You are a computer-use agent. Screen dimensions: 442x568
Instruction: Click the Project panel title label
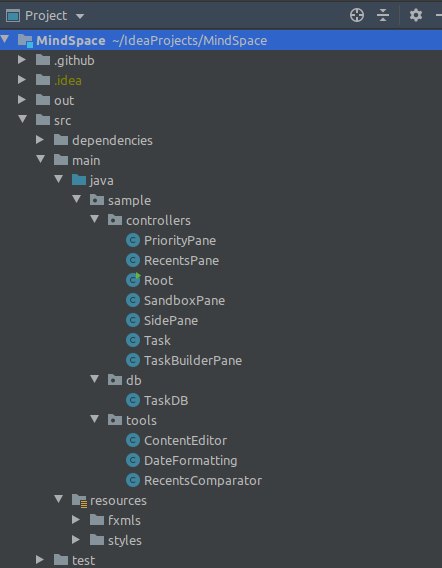(46, 16)
